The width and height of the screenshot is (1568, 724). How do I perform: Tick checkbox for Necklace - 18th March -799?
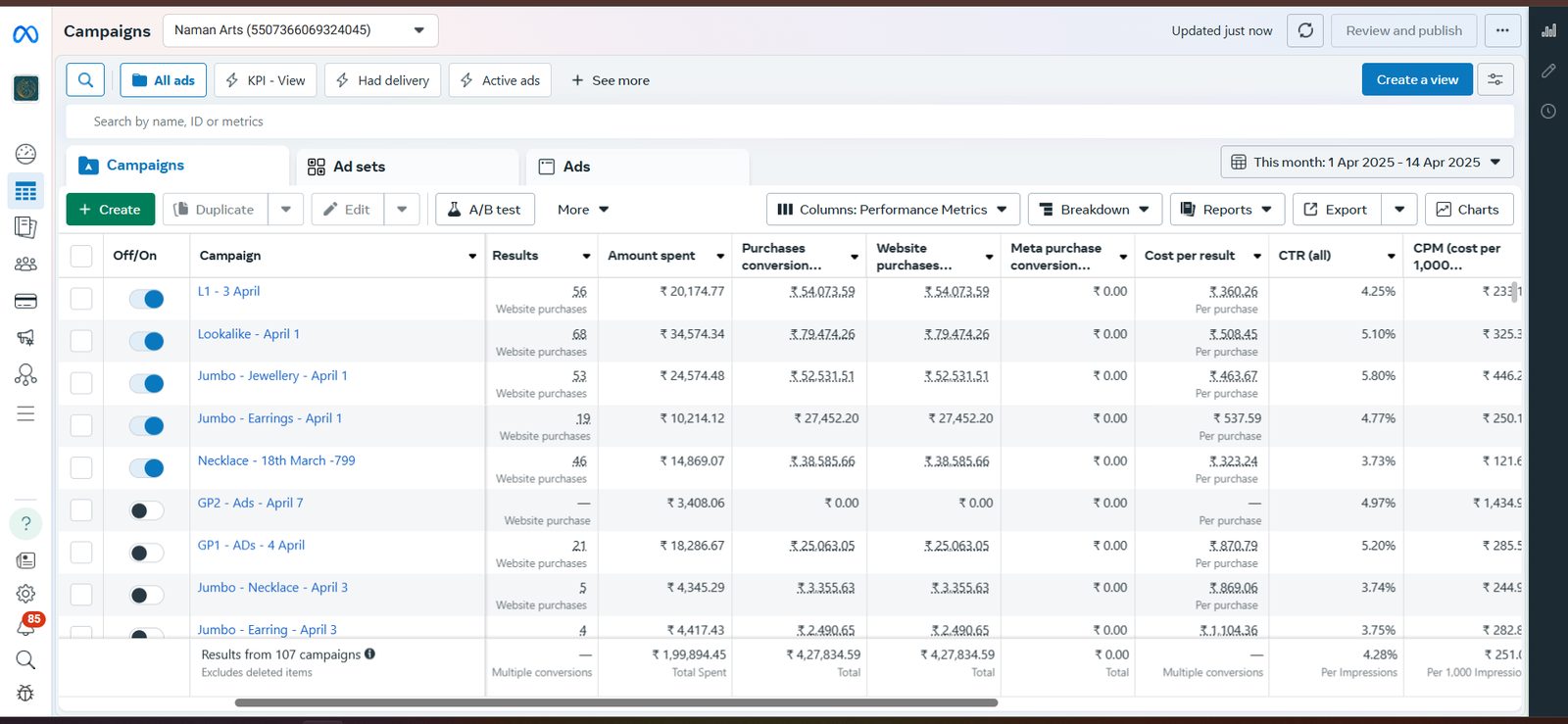click(x=81, y=467)
